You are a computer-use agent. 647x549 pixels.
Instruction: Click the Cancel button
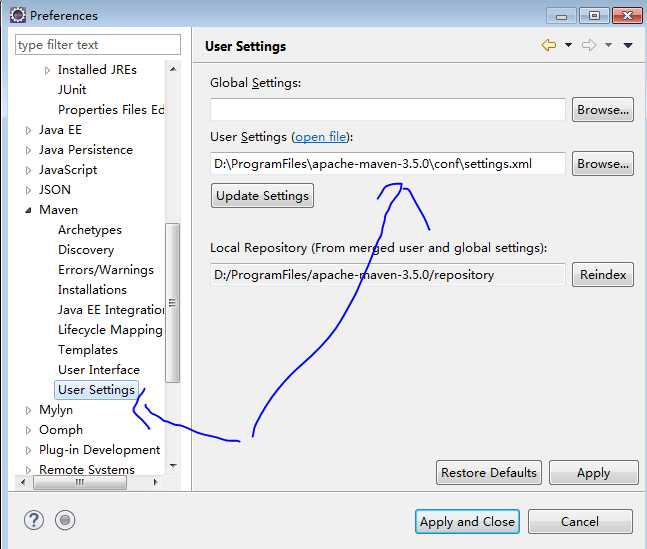click(580, 521)
